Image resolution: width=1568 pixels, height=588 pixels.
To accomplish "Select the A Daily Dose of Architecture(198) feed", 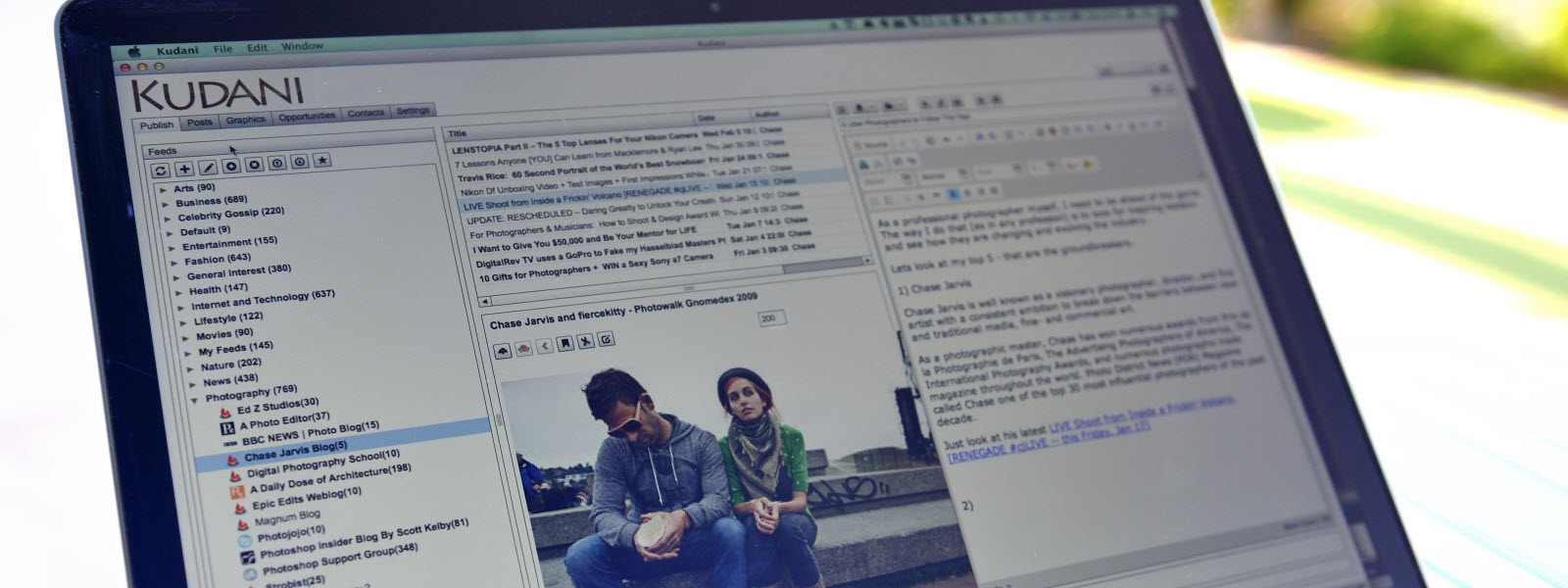I will click(330, 480).
